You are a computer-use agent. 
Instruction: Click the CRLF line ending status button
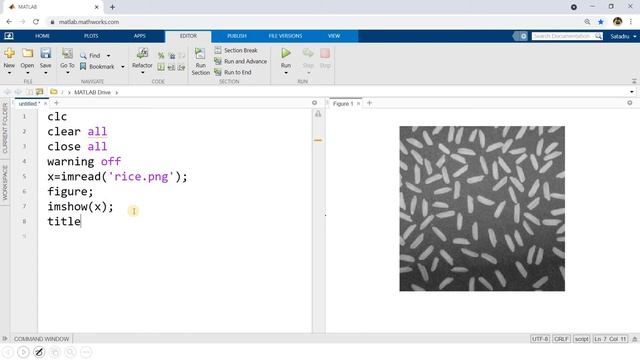(x=561, y=339)
